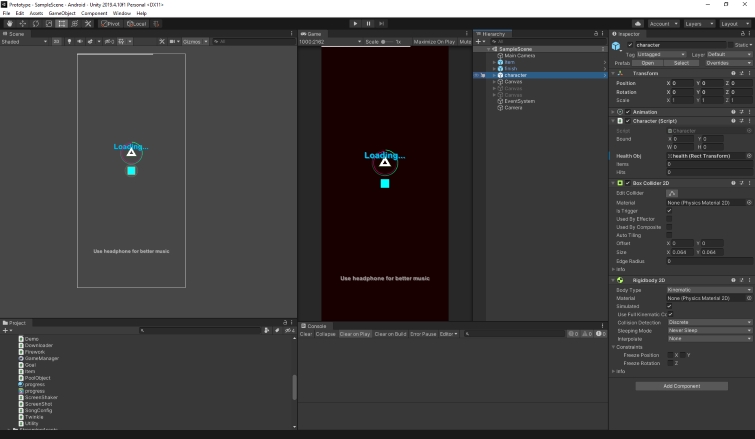Open the Layers dropdown
This screenshot has height=439, width=755.
[699, 24]
